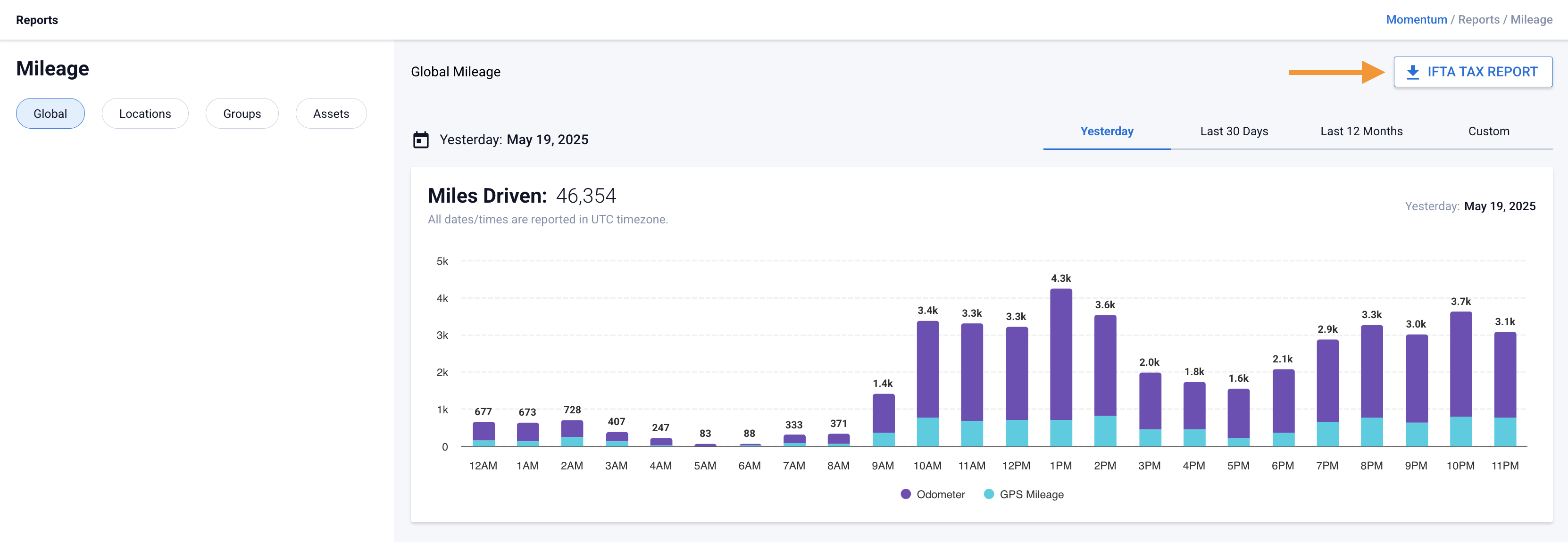The height and width of the screenshot is (542, 1568).
Task: Click the Yesterday: May 19, 2025 date picker
Action: coord(513,140)
